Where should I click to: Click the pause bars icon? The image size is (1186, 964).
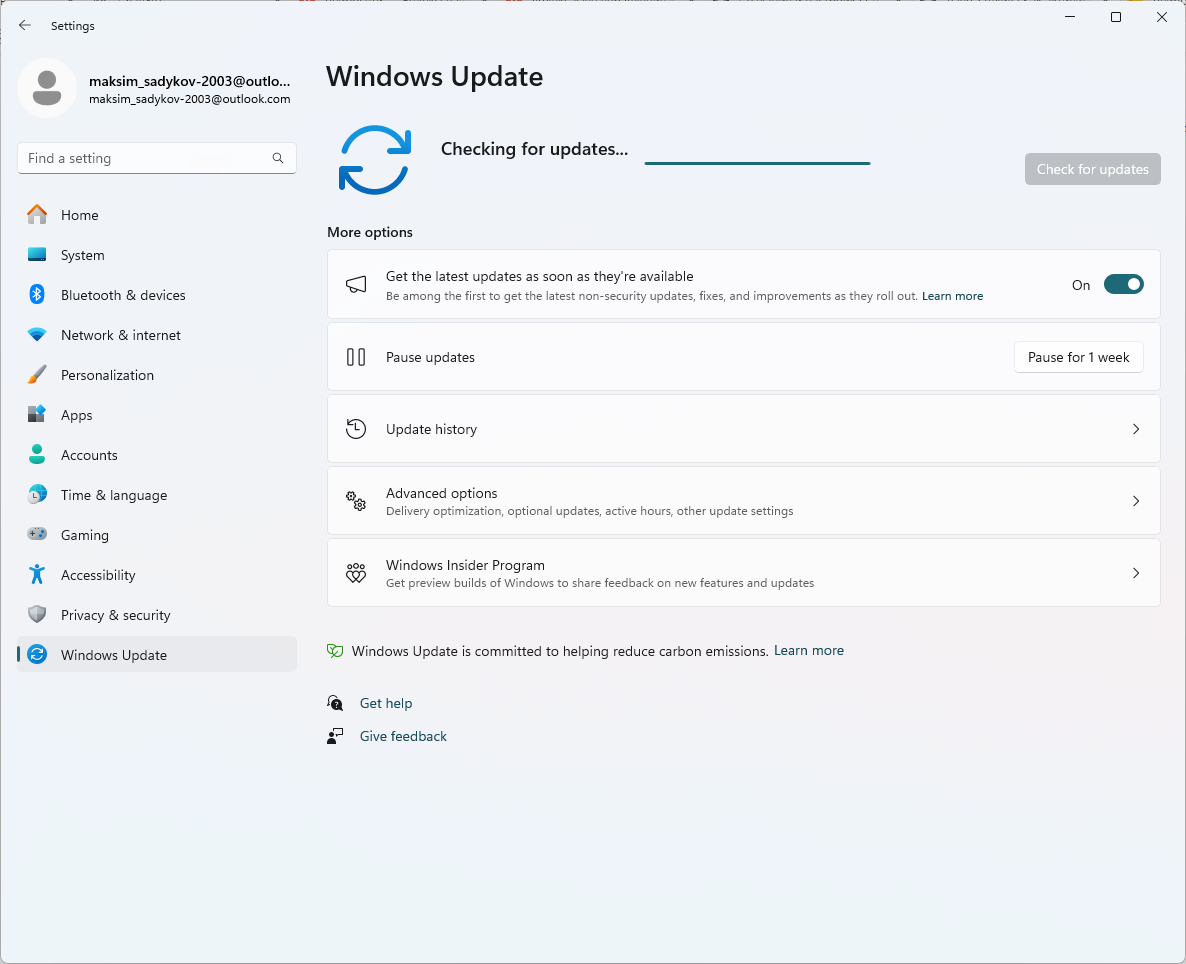(356, 357)
